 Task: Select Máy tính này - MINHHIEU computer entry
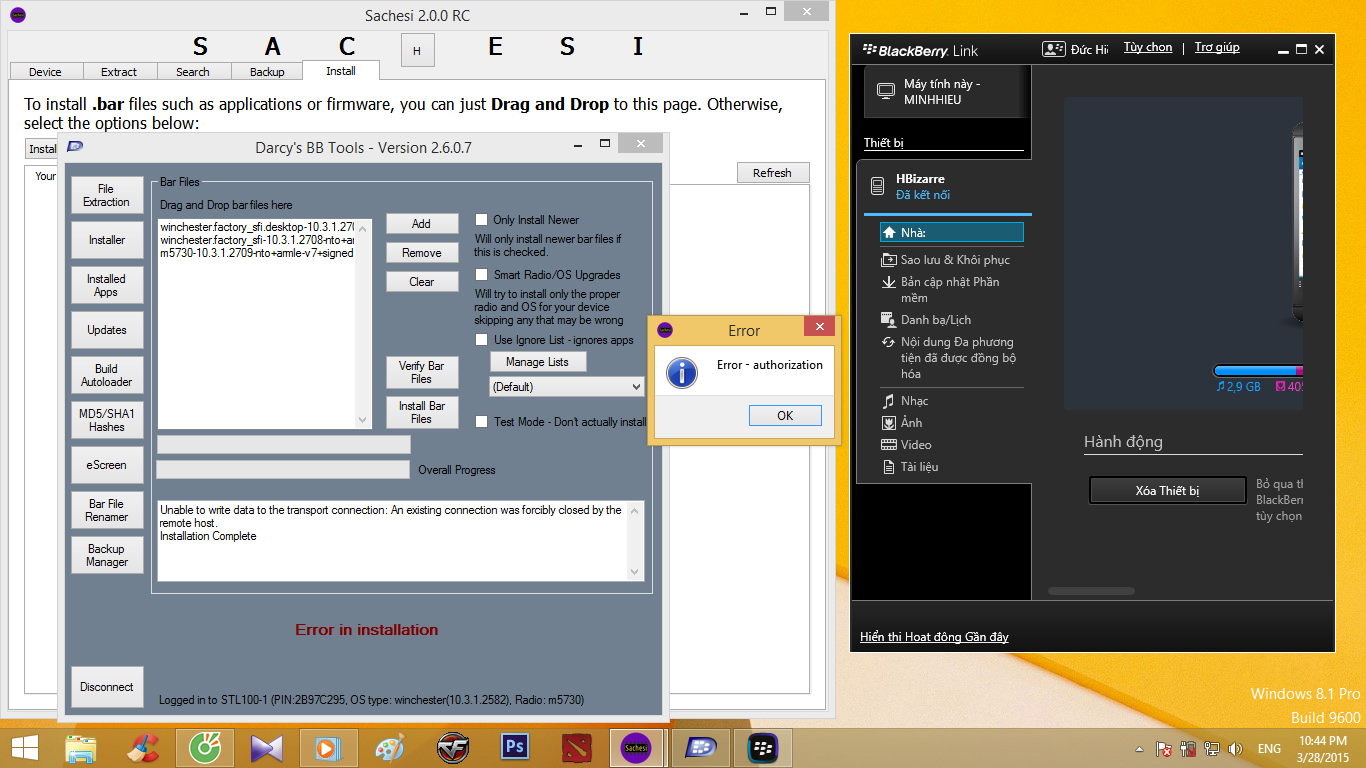[x=946, y=92]
